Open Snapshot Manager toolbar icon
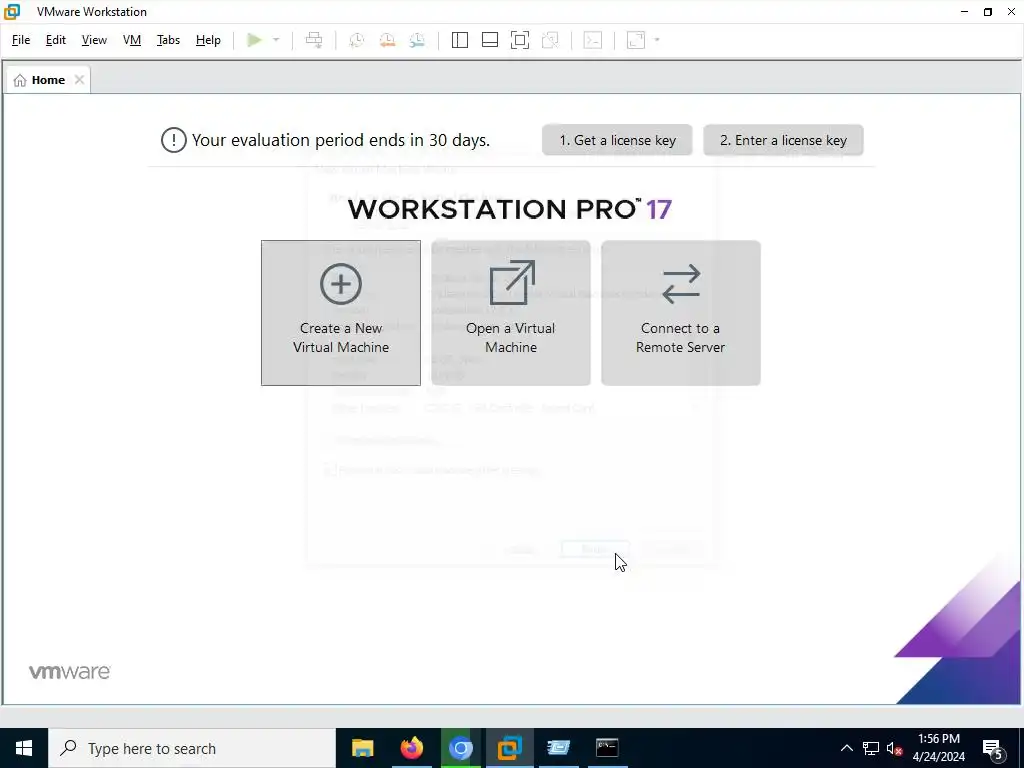1024x768 pixels. tap(417, 40)
